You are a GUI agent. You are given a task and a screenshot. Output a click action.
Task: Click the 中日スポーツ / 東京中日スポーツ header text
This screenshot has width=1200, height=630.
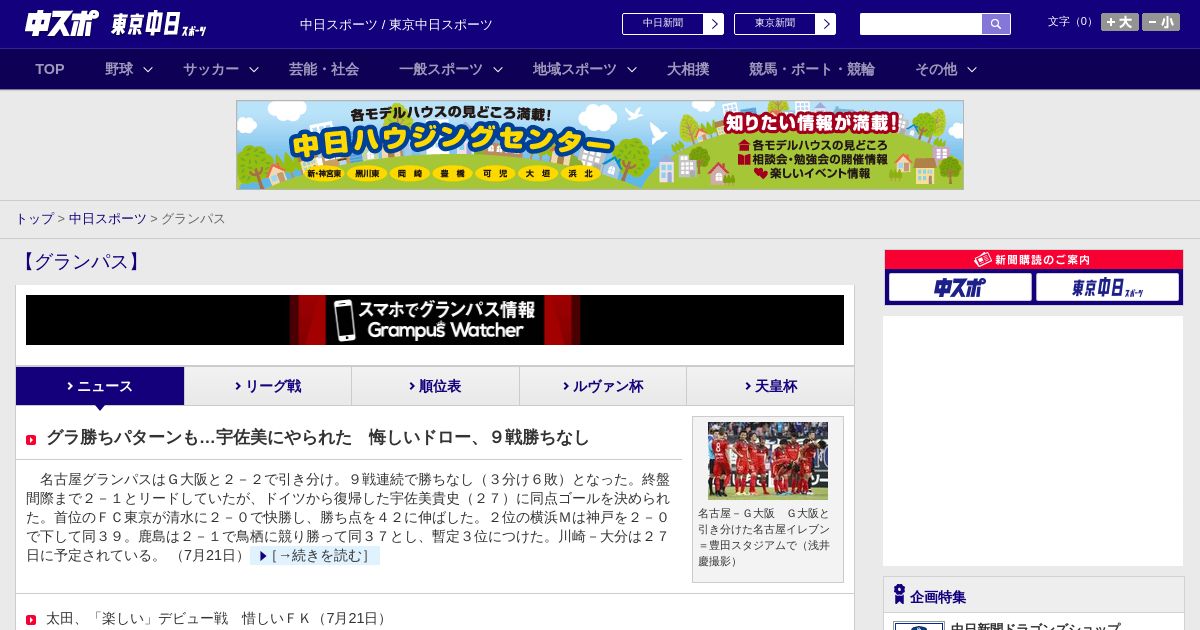pyautogui.click(x=396, y=24)
